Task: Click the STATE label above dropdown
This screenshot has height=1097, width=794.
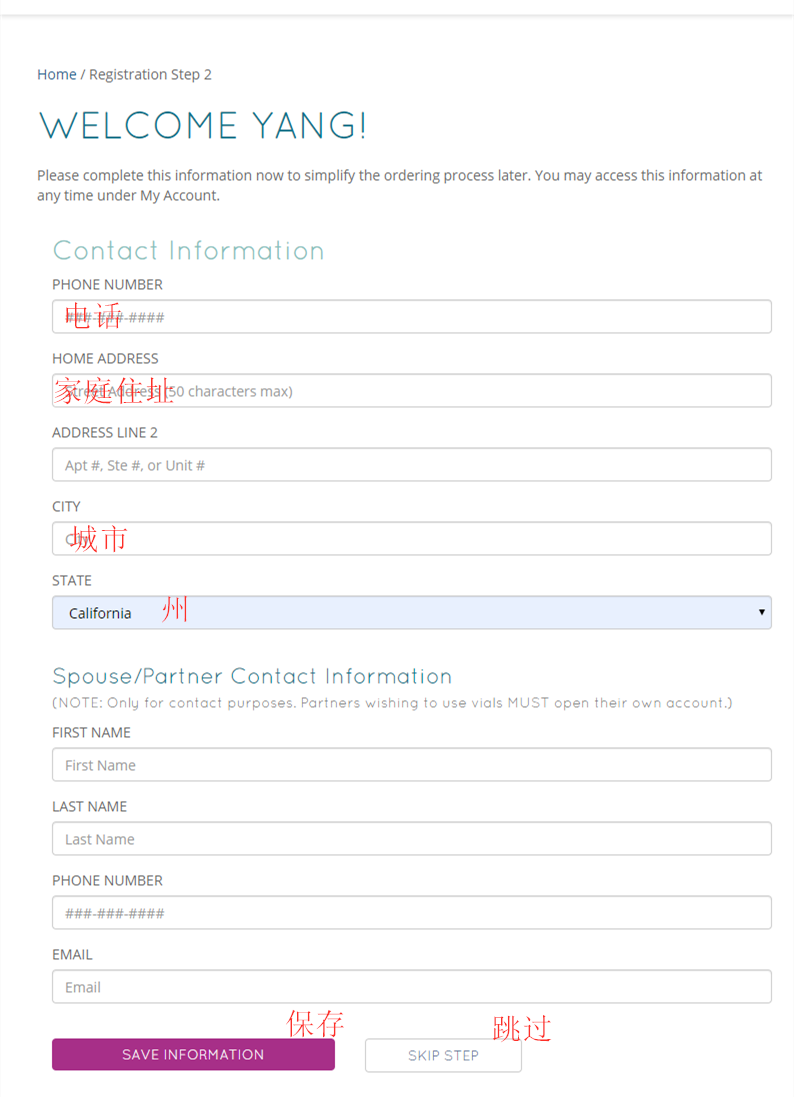Action: click(x=72, y=580)
